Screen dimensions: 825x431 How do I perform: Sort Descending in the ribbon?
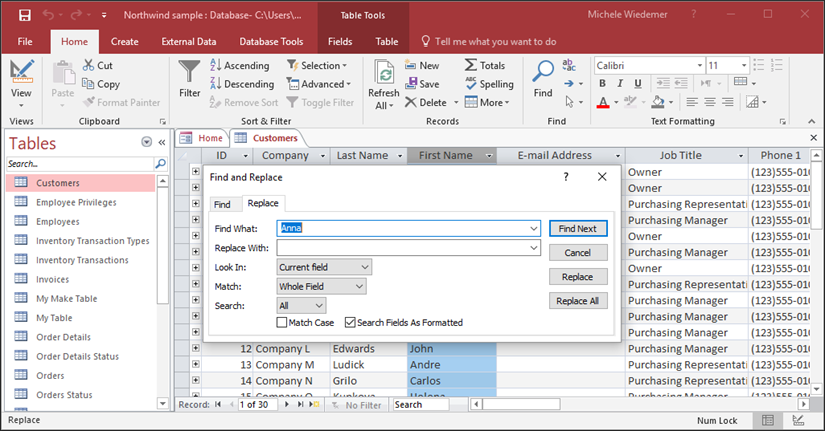[242, 84]
